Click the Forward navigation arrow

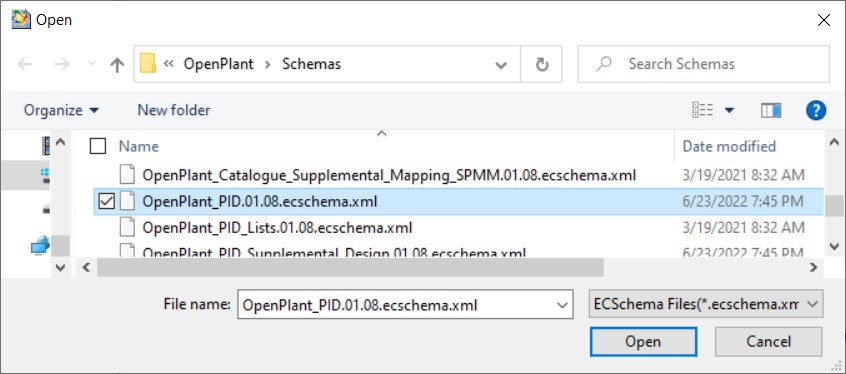[x=62, y=64]
